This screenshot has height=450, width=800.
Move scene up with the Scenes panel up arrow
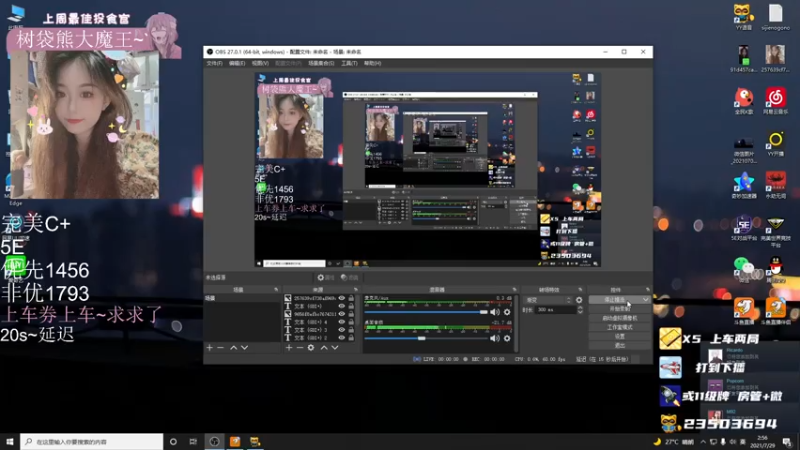click(x=233, y=347)
